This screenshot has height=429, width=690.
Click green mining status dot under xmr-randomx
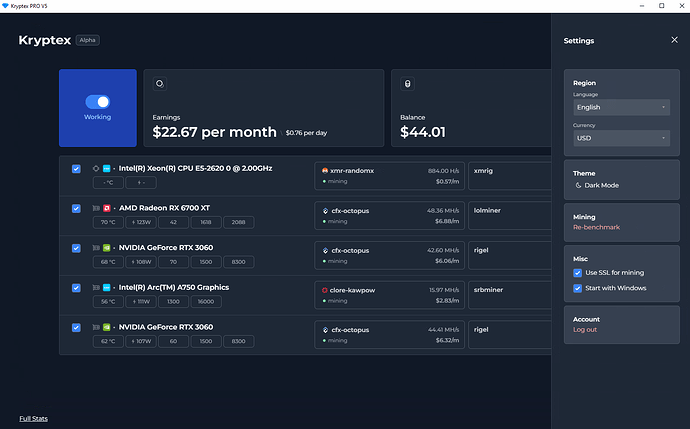point(324,181)
